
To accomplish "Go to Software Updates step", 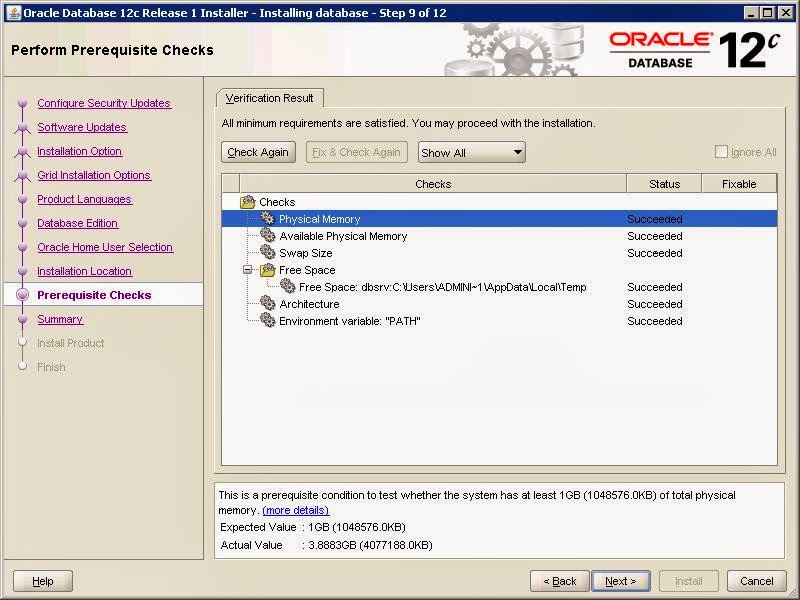I will pyautogui.click(x=82, y=127).
